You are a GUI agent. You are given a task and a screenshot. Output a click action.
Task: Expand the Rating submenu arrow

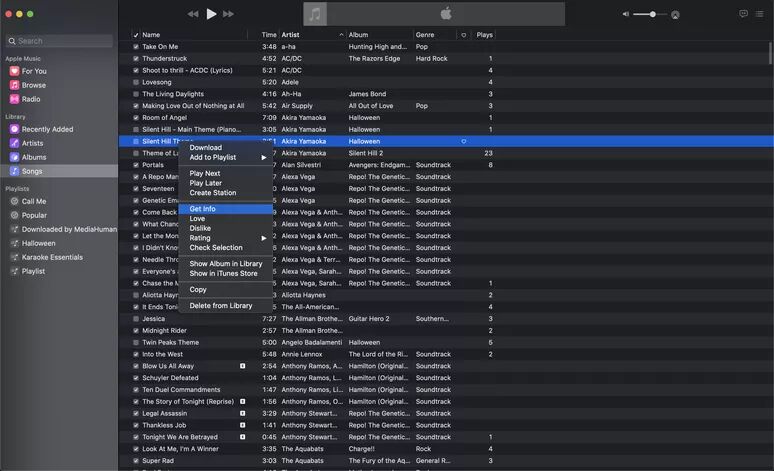click(x=264, y=238)
